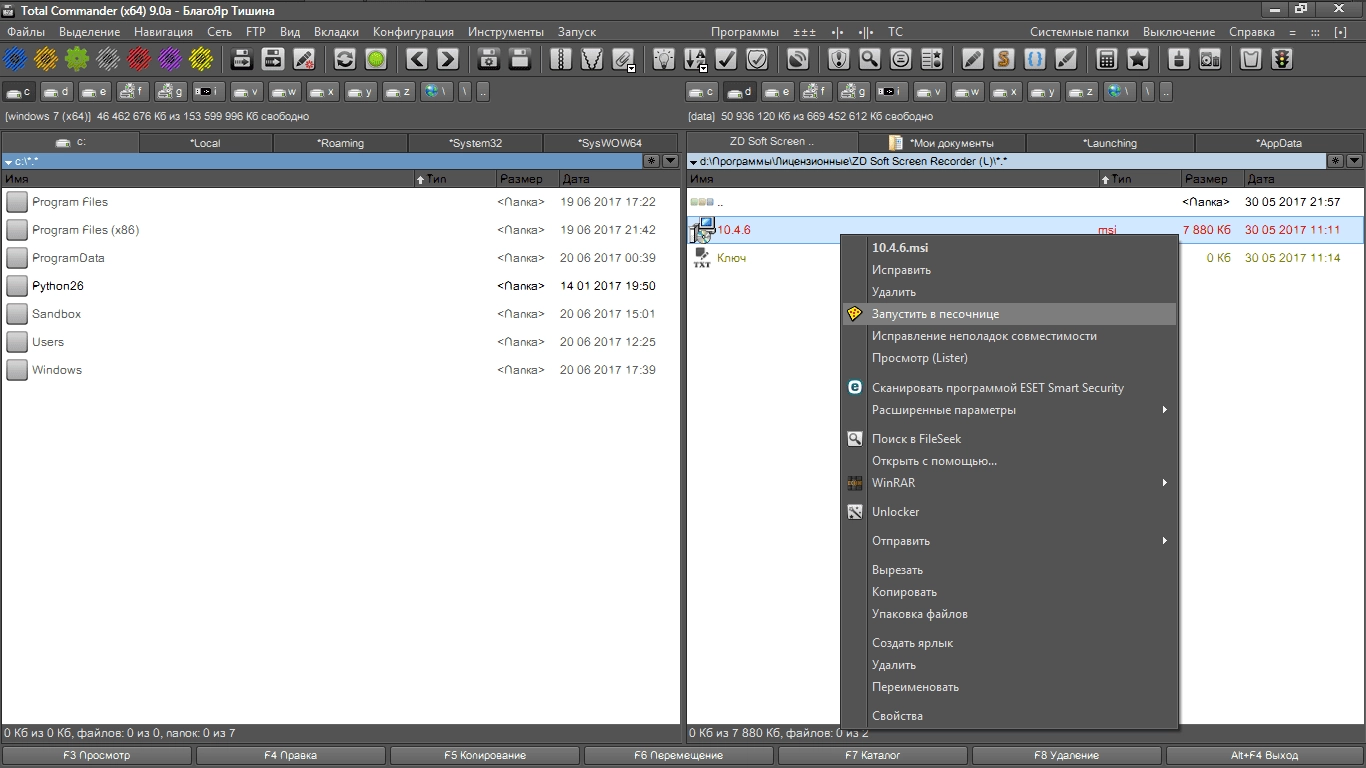
Task: Click the F5 Копирование button
Action: coord(485,755)
